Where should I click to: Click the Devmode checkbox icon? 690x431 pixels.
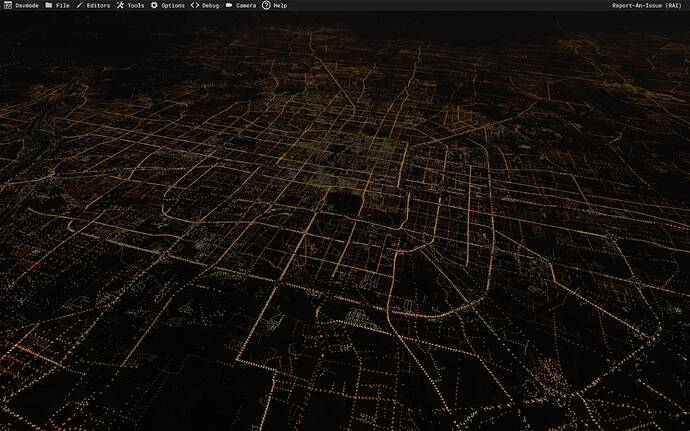tap(8, 6)
